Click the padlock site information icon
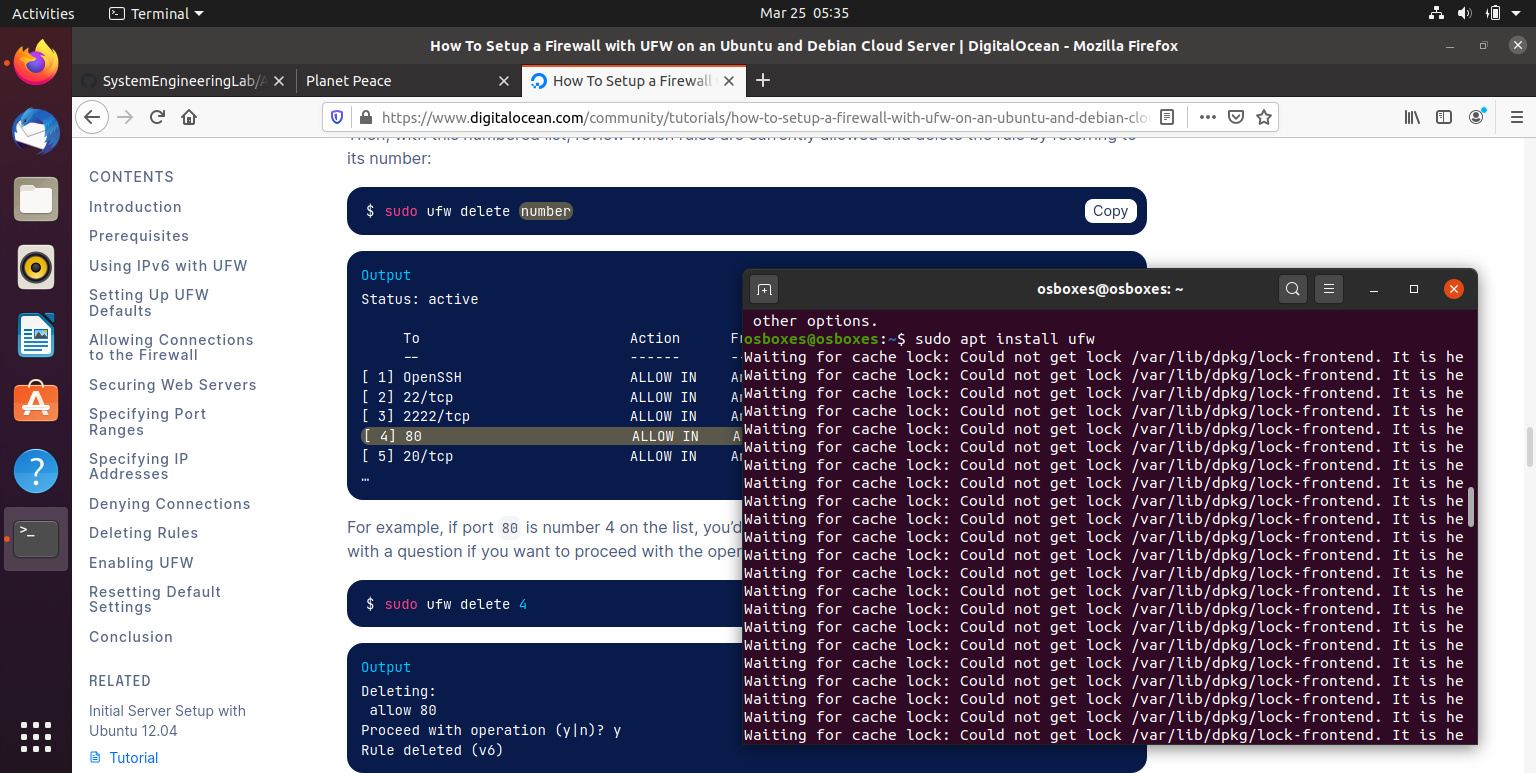 [x=364, y=117]
